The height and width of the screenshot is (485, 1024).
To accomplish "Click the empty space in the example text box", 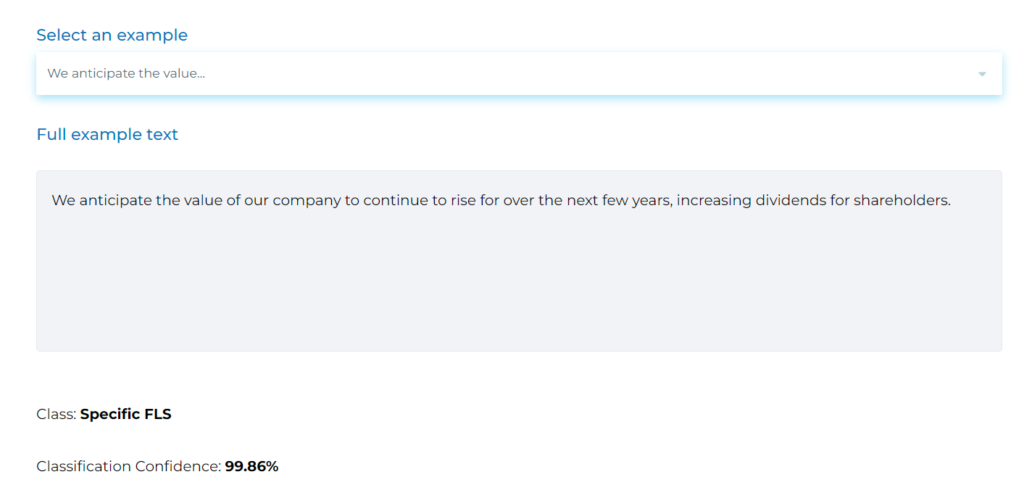I will [518, 290].
